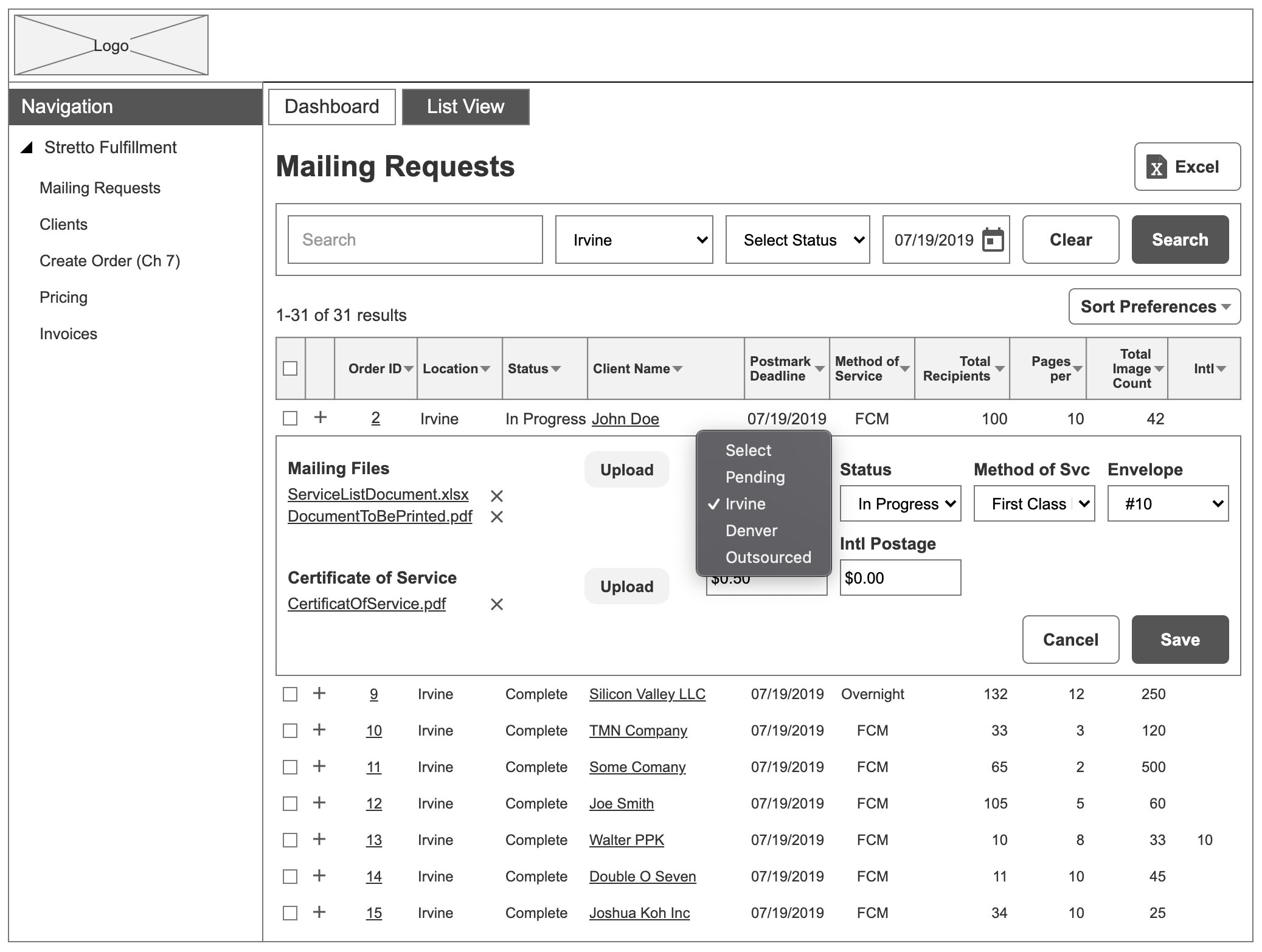Open the calendar date picker icon

pyautogui.click(x=993, y=240)
